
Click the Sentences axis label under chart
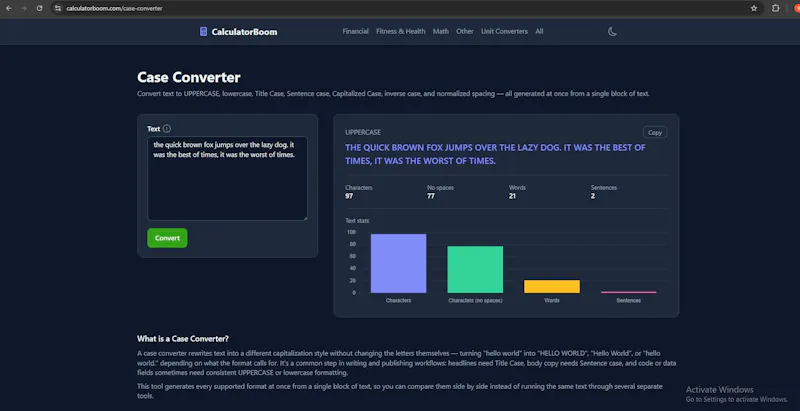coord(629,301)
